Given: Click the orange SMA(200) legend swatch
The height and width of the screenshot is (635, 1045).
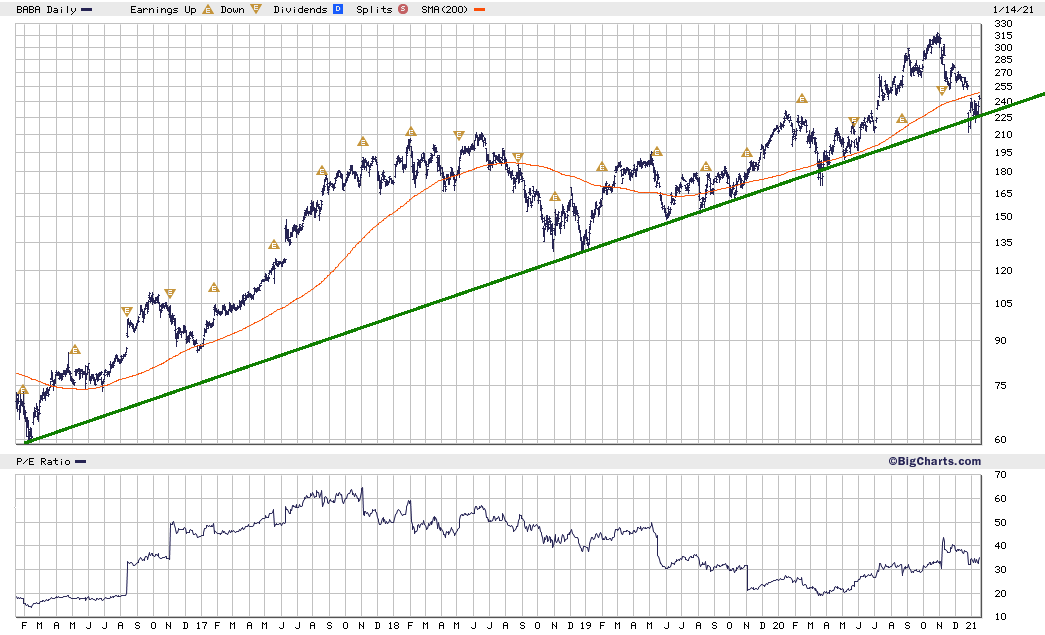Looking at the screenshot, I should pyautogui.click(x=479, y=9).
